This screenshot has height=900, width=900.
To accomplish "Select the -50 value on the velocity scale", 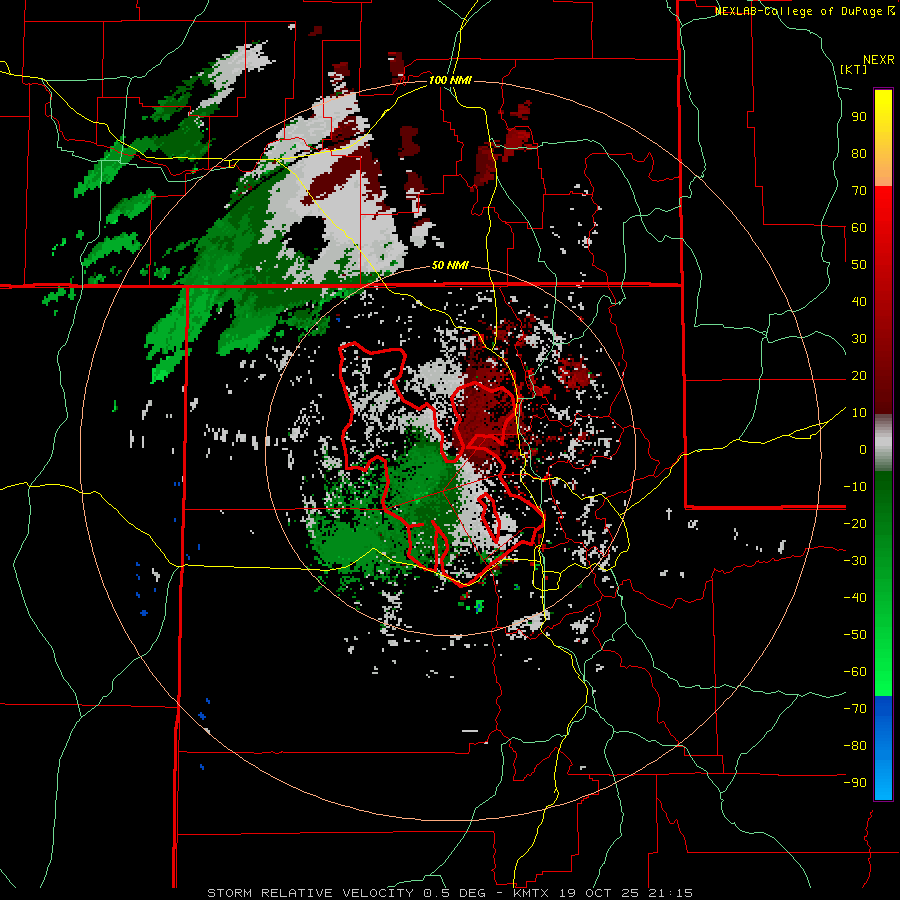I will 855,634.
